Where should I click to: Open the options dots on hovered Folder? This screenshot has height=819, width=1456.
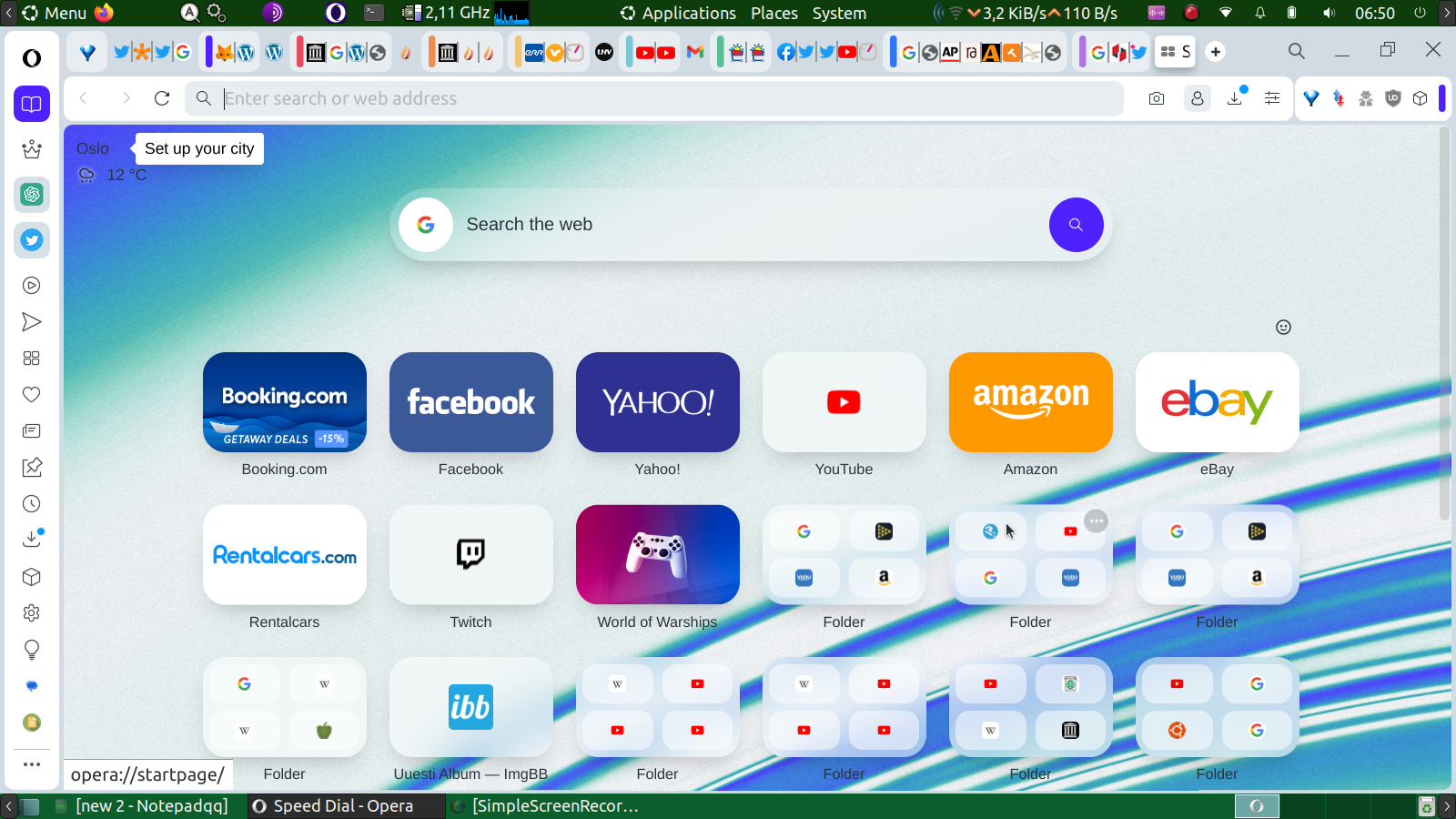click(x=1097, y=521)
